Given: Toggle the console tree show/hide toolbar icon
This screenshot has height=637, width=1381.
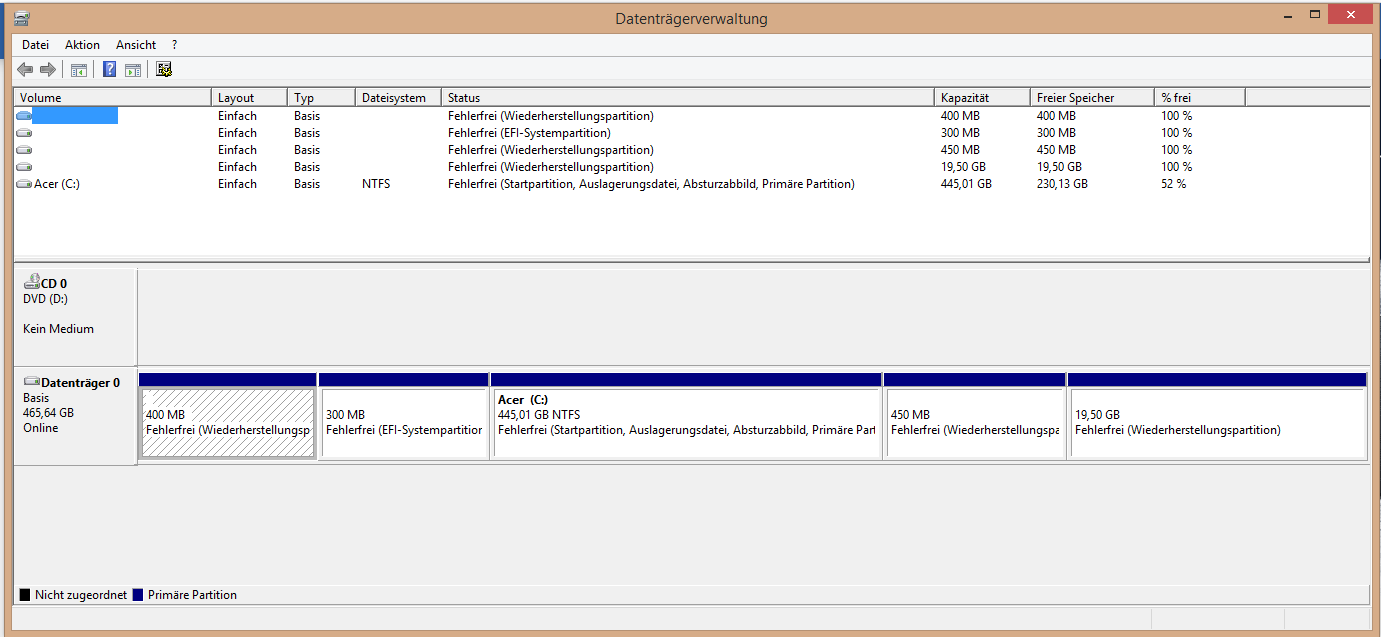Looking at the screenshot, I should tap(78, 69).
